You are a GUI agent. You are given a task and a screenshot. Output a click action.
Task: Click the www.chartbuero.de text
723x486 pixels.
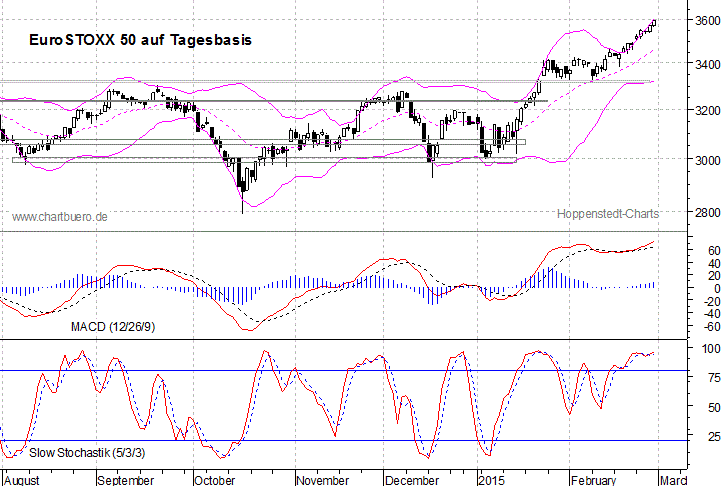[59, 217]
